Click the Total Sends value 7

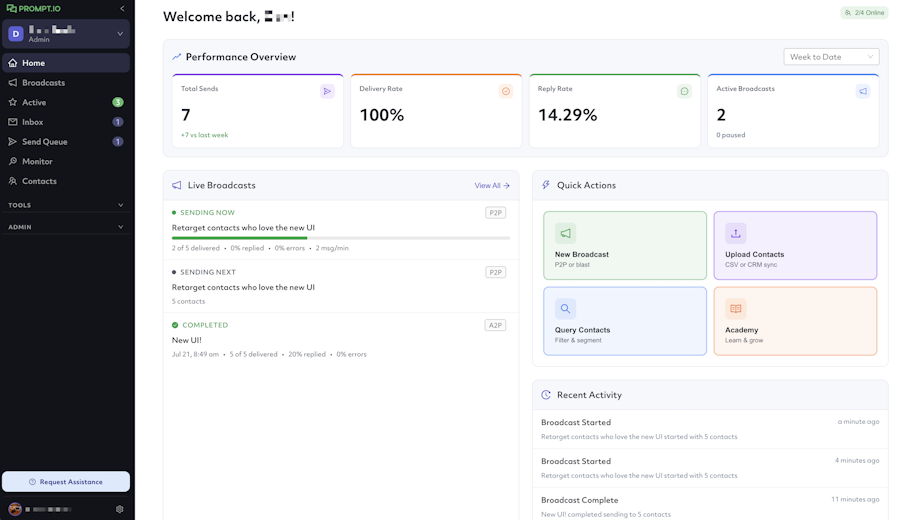tap(185, 115)
